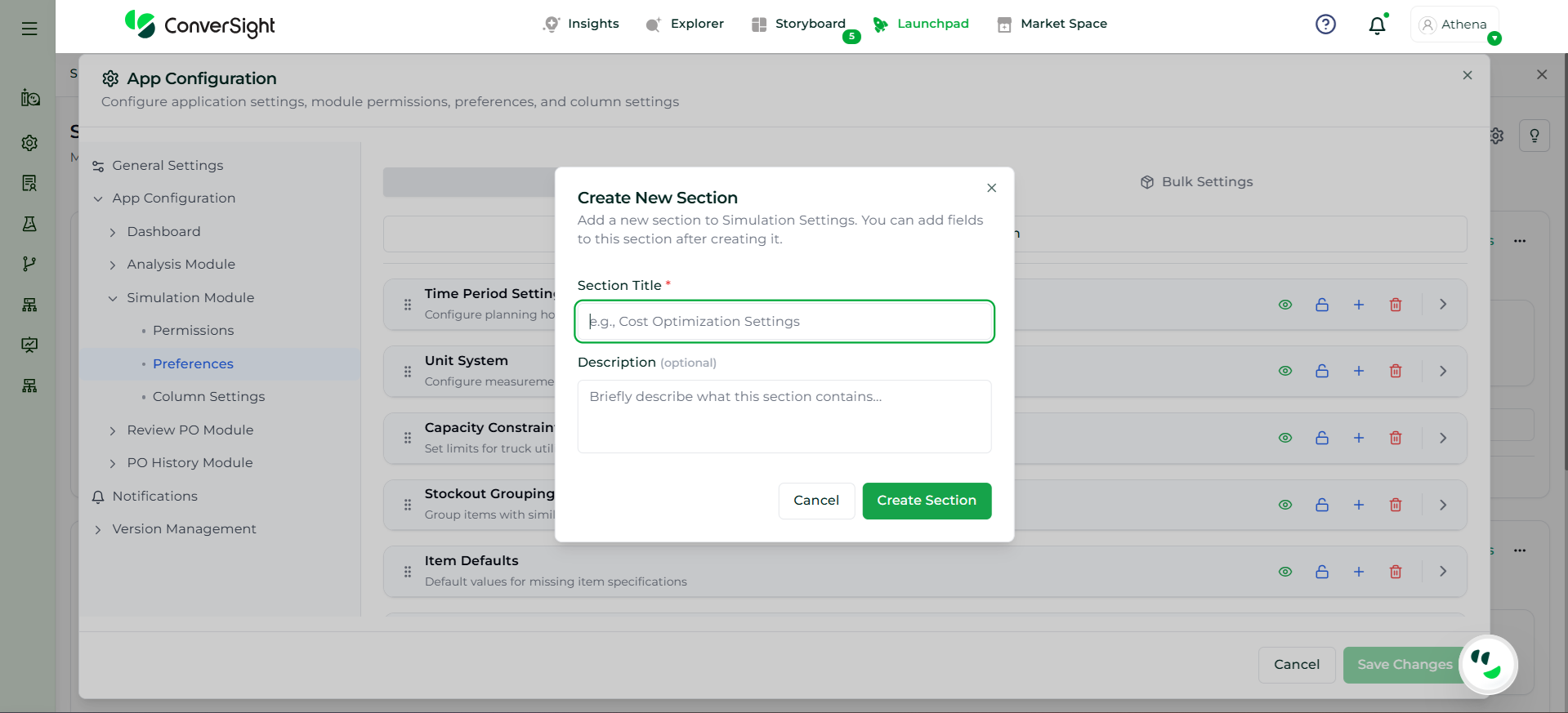The image size is (1568, 713).
Task: Click the hamburger menu icon
Action: pos(29,29)
